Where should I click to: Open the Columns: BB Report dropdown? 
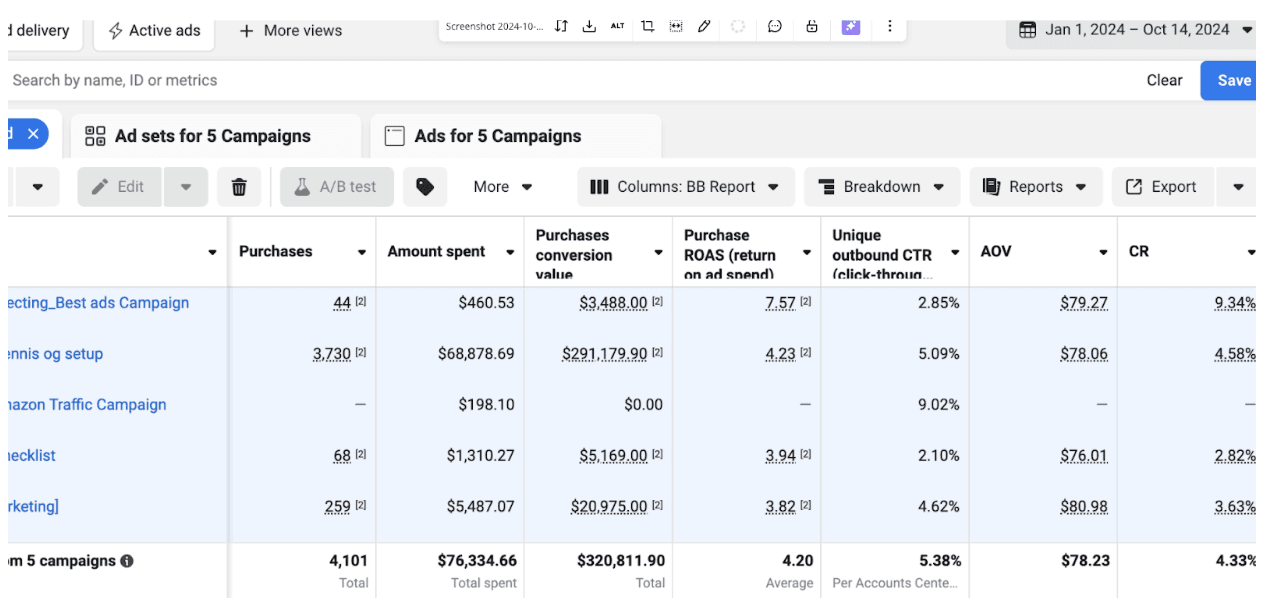pyautogui.click(x=685, y=187)
